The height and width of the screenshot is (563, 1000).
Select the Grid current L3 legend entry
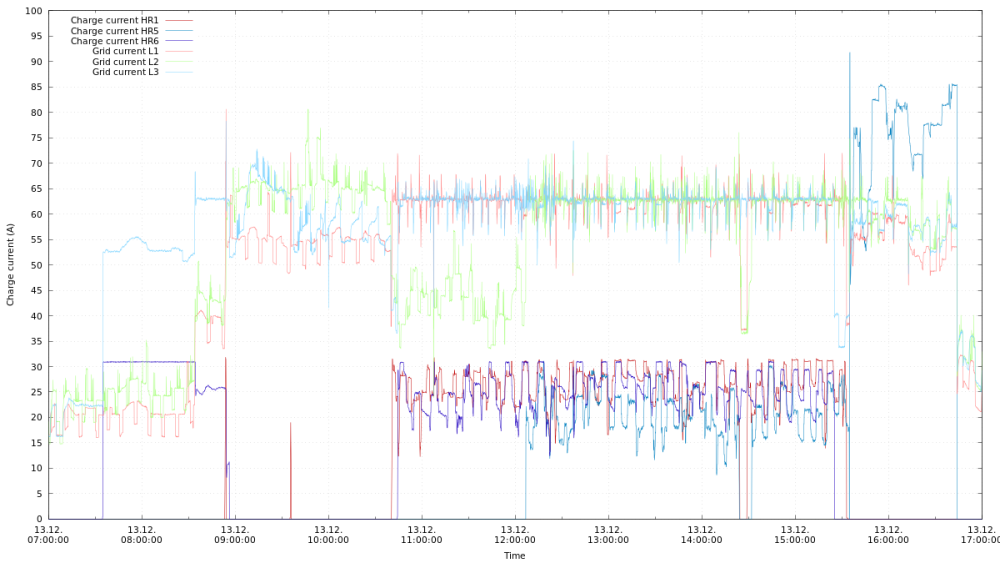125,72
